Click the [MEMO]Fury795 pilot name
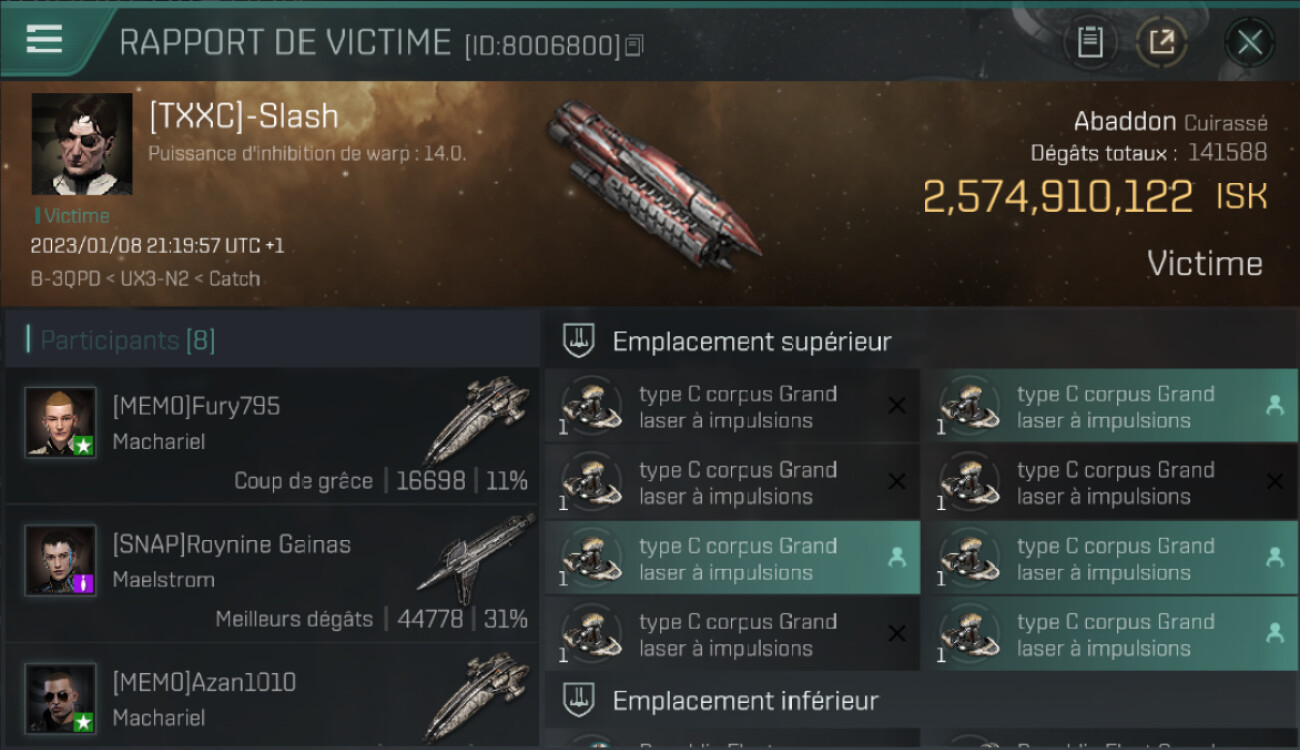 click(x=196, y=406)
